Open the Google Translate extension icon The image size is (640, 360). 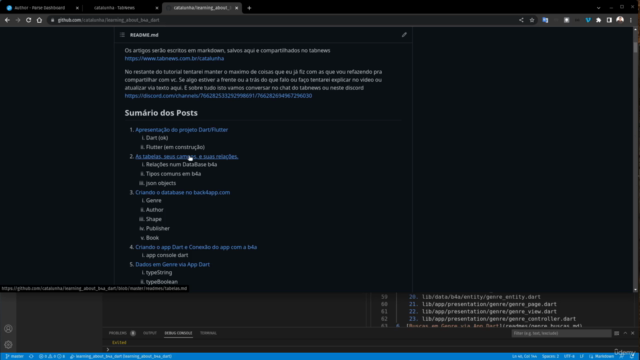pyautogui.click(x=545, y=20)
